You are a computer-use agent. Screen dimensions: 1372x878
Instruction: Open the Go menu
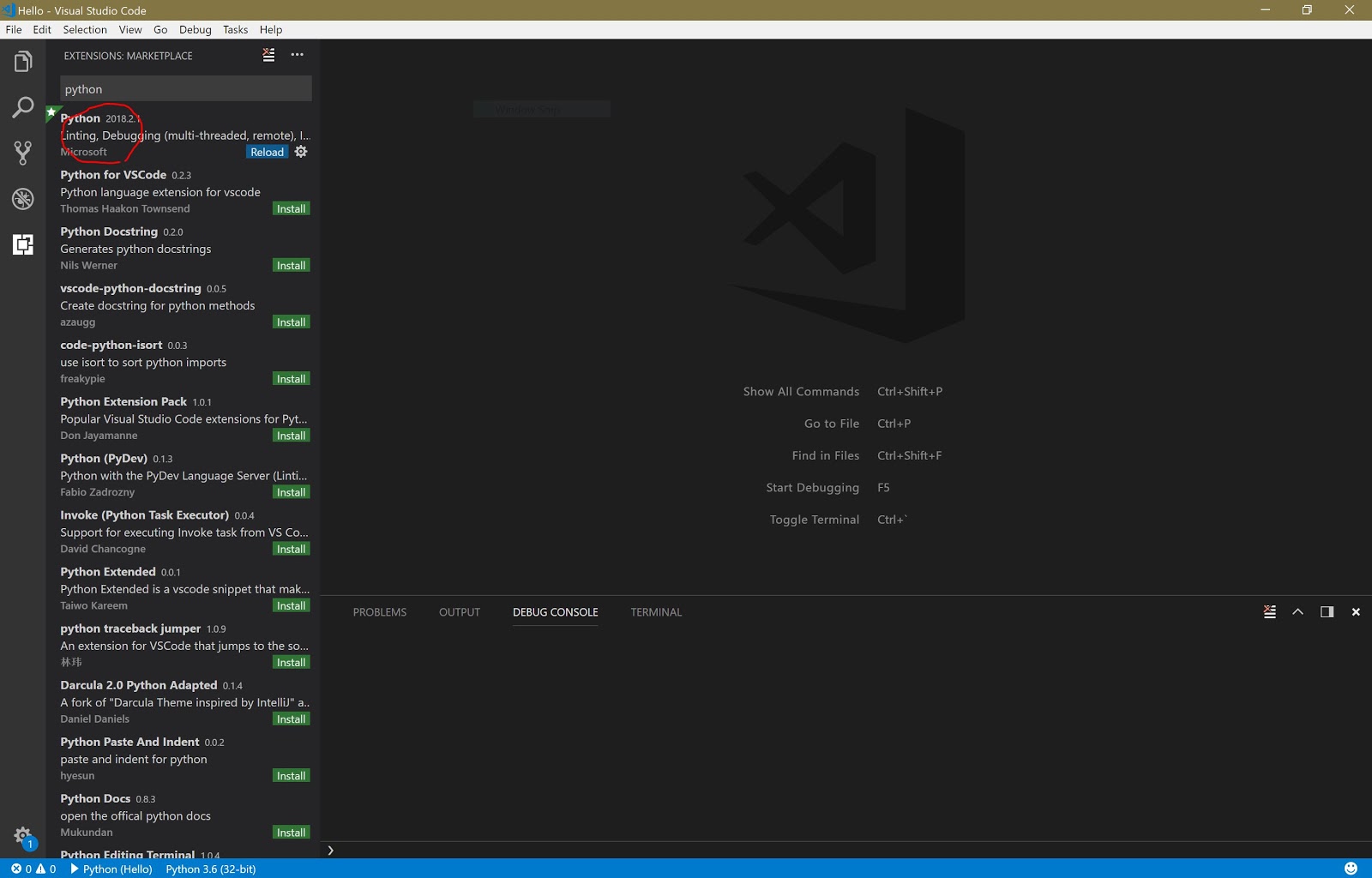(160, 29)
